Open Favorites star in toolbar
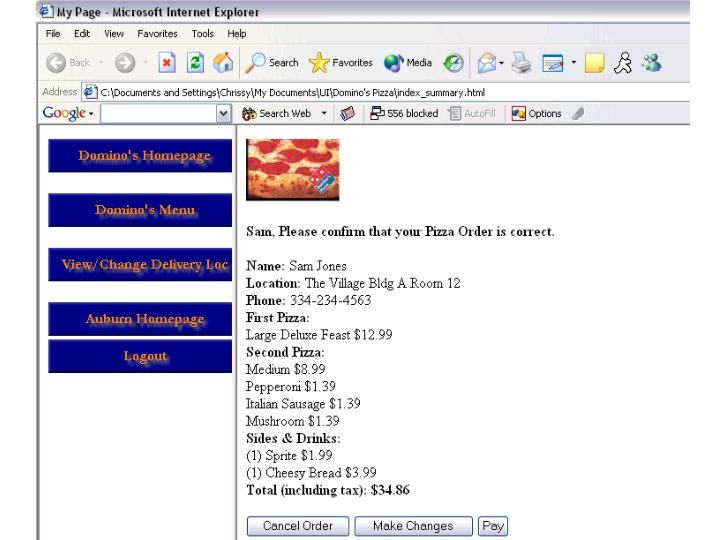720x540 pixels. pos(341,62)
